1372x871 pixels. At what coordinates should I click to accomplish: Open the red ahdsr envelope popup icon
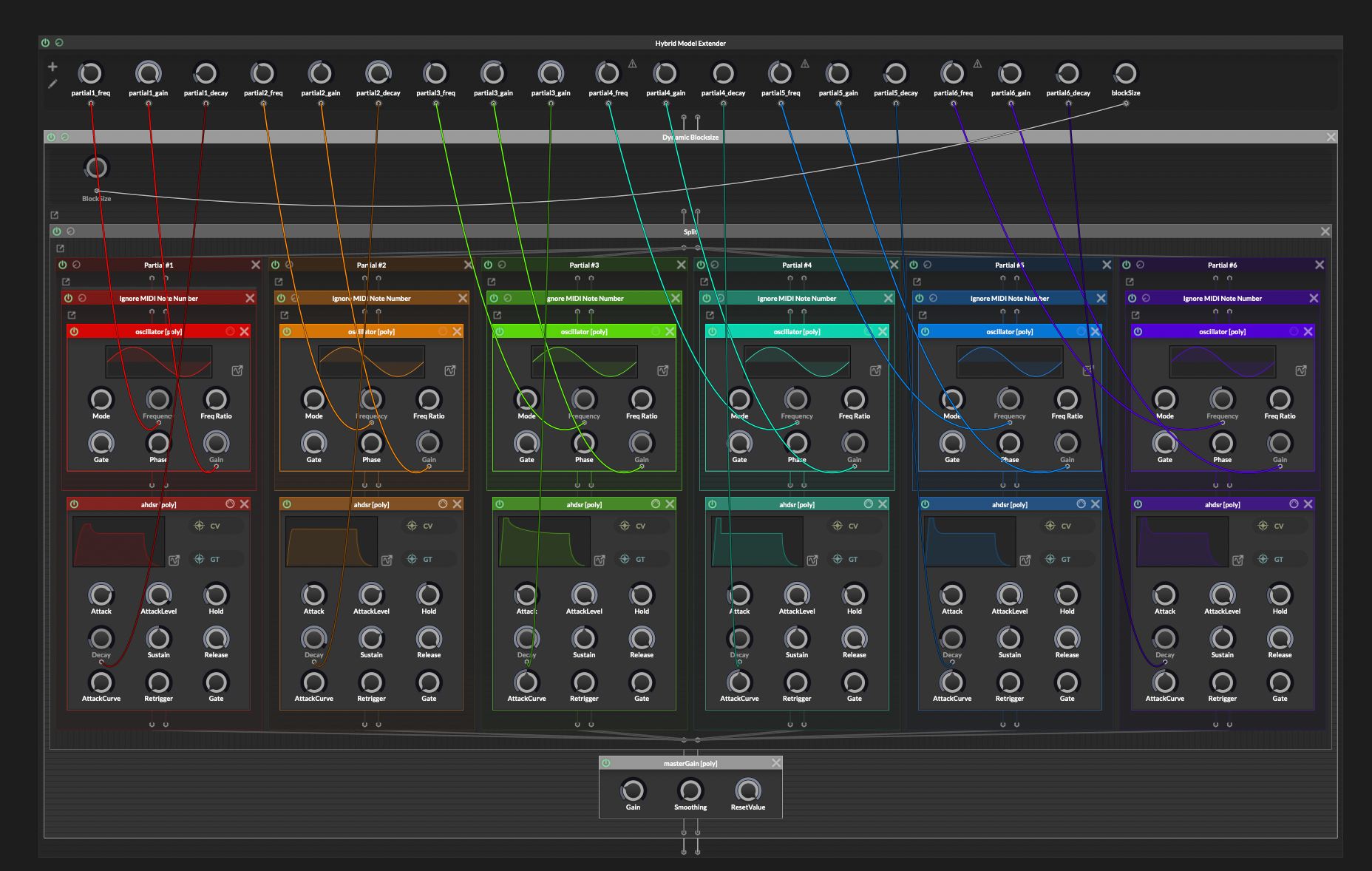click(174, 560)
